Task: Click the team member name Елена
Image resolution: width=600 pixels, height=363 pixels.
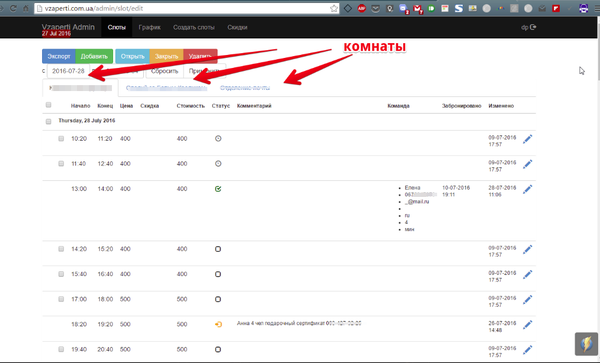Action: click(412, 188)
